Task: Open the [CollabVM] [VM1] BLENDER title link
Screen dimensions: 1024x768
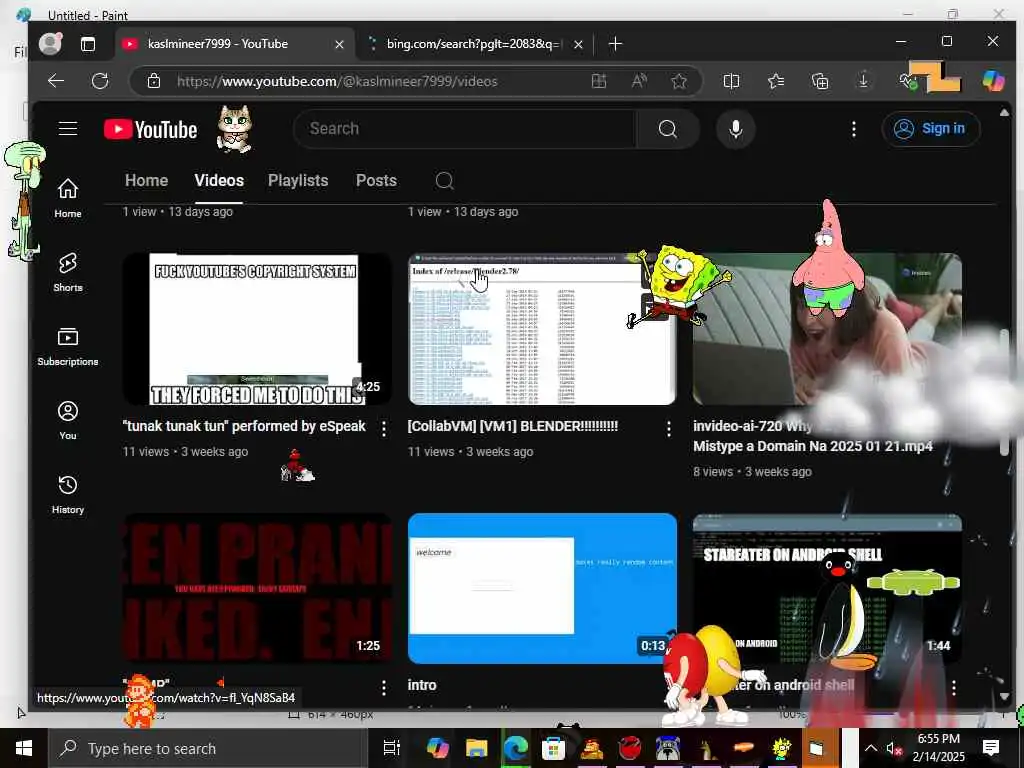Action: tap(513, 426)
